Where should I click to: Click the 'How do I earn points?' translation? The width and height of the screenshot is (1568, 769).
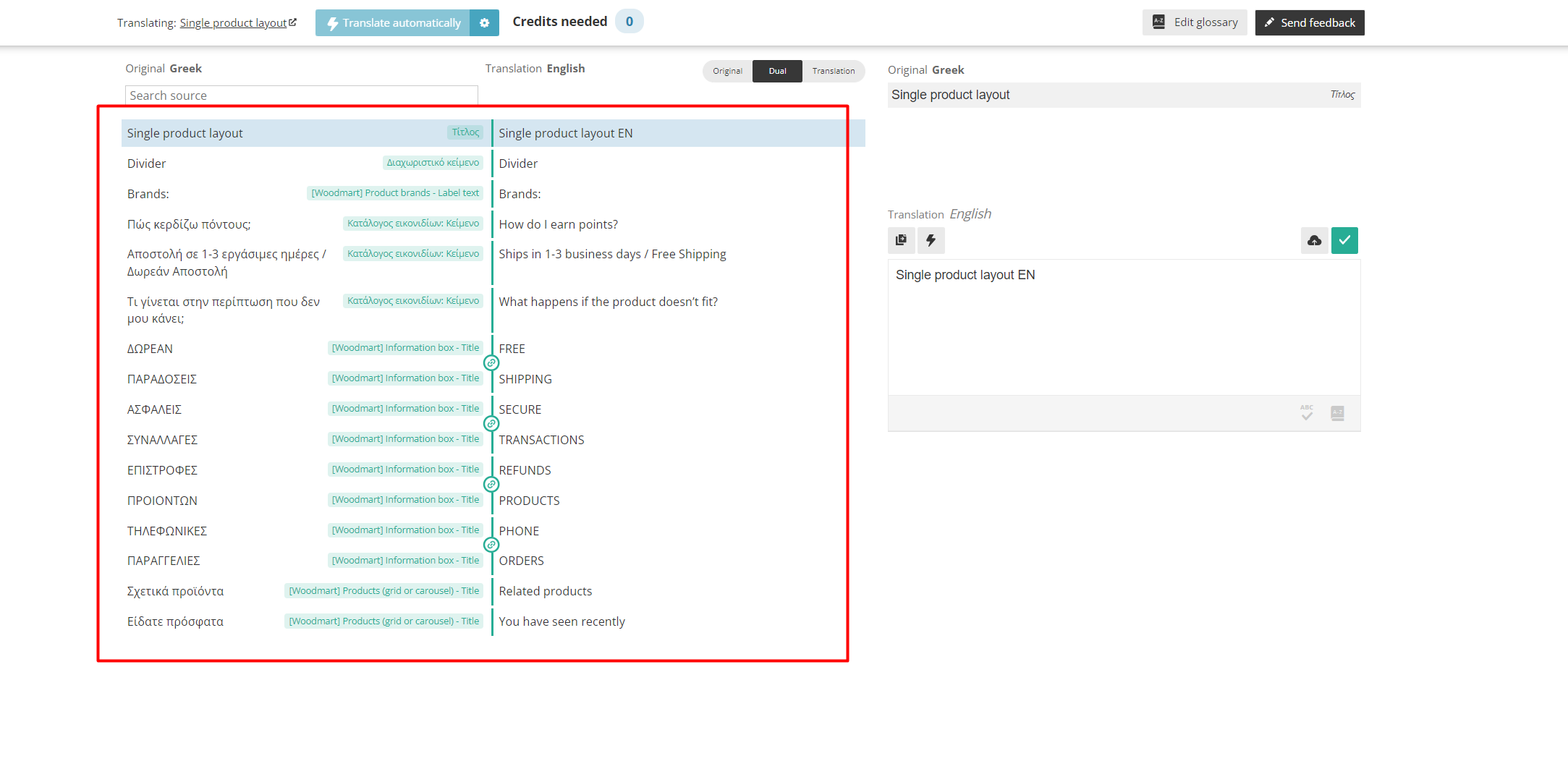coord(559,224)
